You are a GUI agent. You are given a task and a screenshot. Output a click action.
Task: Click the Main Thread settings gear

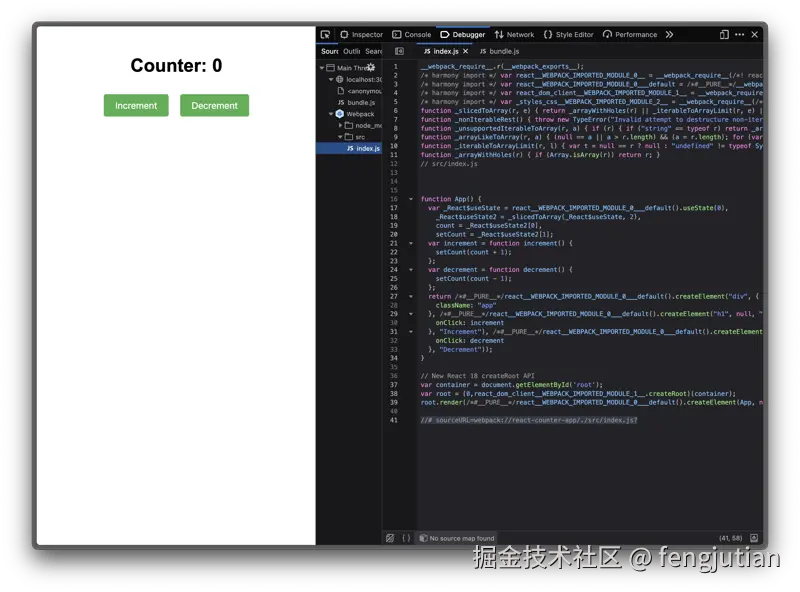tap(371, 67)
